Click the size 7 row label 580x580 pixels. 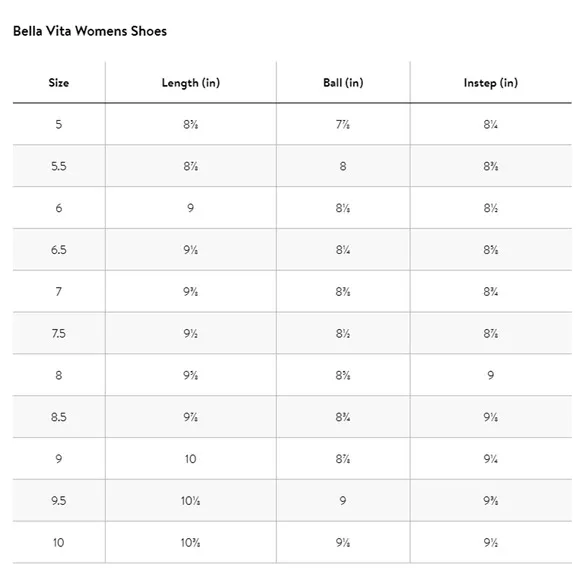click(59, 291)
